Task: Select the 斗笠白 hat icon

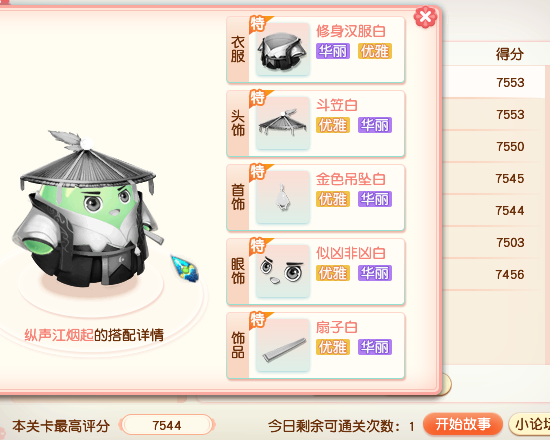Action: click(283, 124)
